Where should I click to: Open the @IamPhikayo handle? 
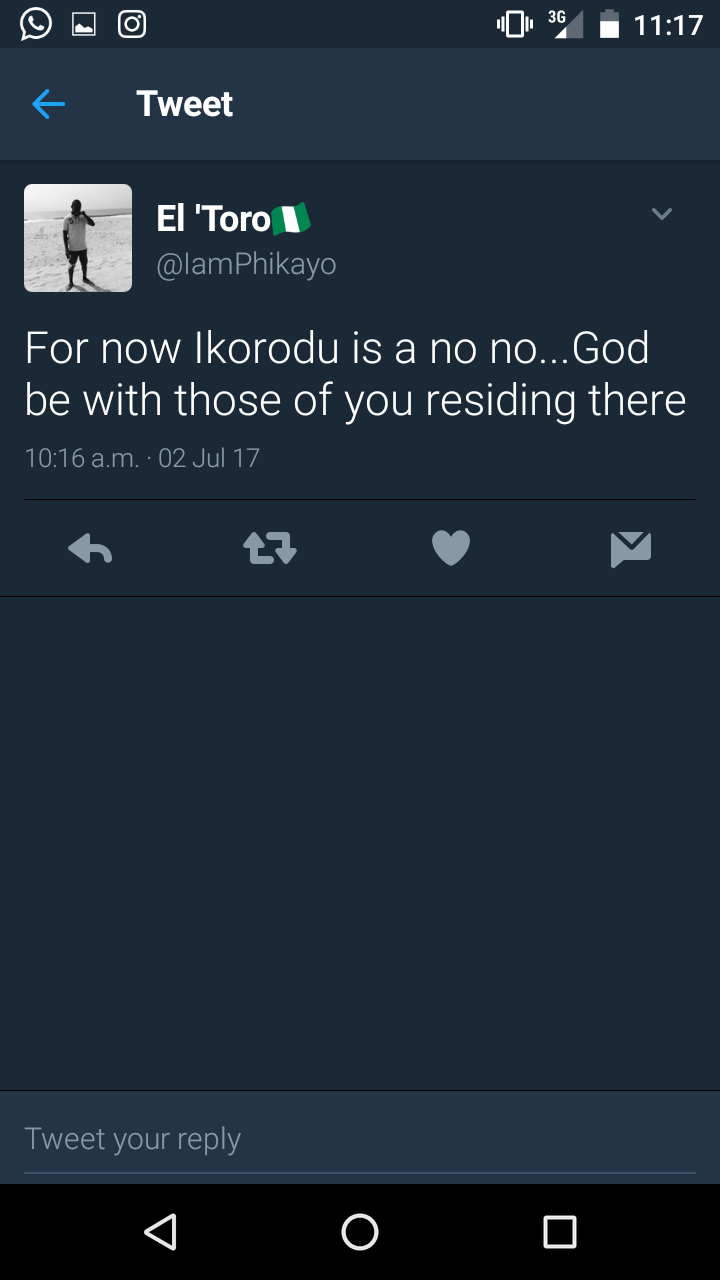(x=246, y=264)
